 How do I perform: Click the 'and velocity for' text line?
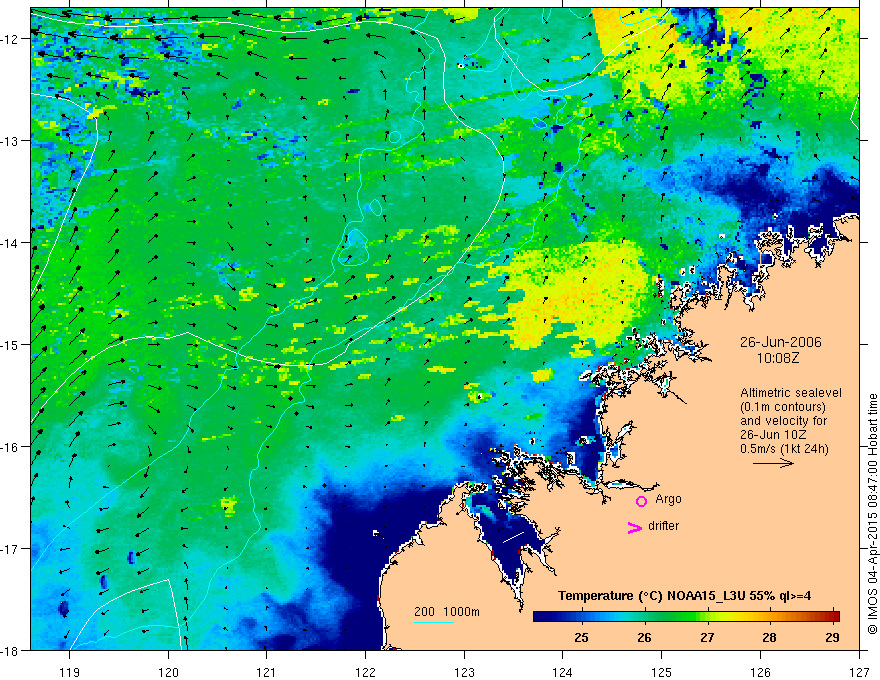783,421
